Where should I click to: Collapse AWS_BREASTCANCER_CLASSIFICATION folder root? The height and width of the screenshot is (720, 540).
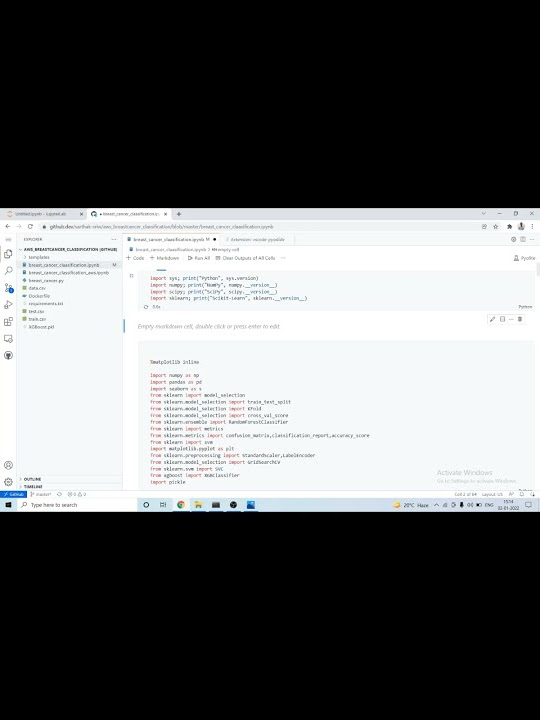coord(68,249)
